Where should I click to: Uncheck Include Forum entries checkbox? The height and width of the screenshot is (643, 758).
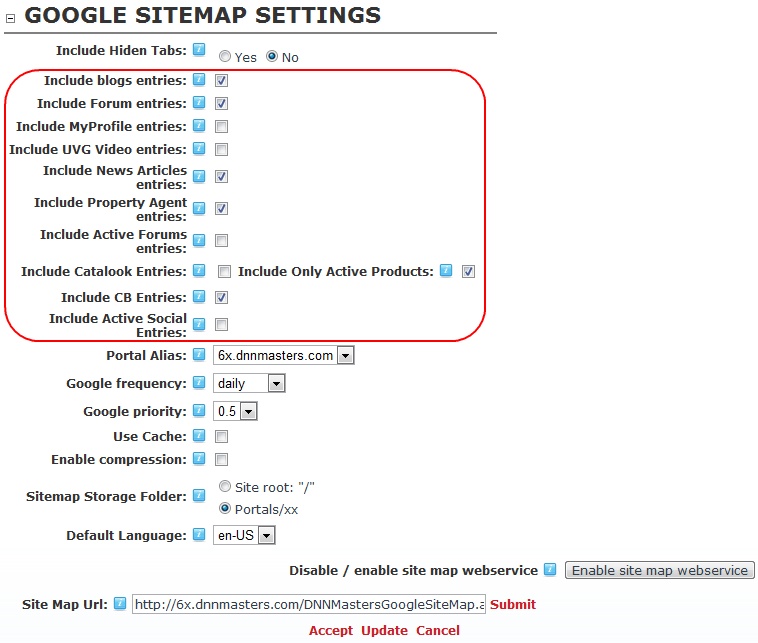(x=221, y=103)
